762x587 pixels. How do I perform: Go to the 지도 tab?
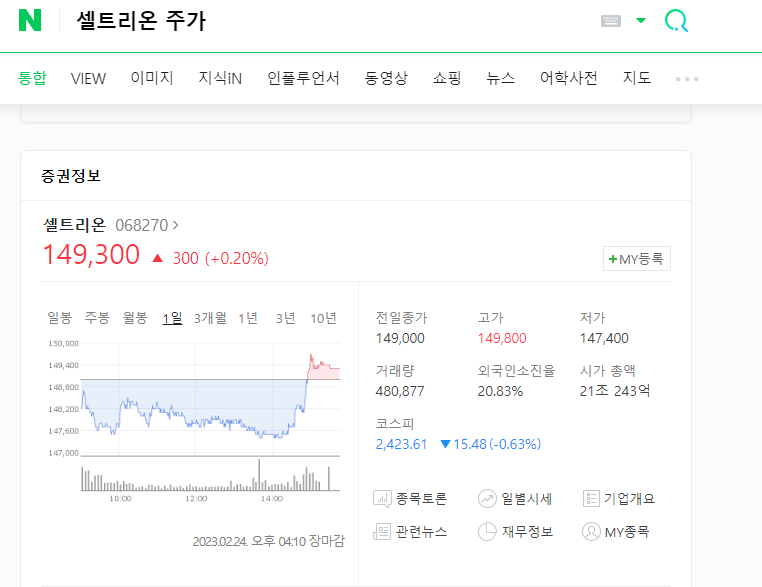(637, 78)
